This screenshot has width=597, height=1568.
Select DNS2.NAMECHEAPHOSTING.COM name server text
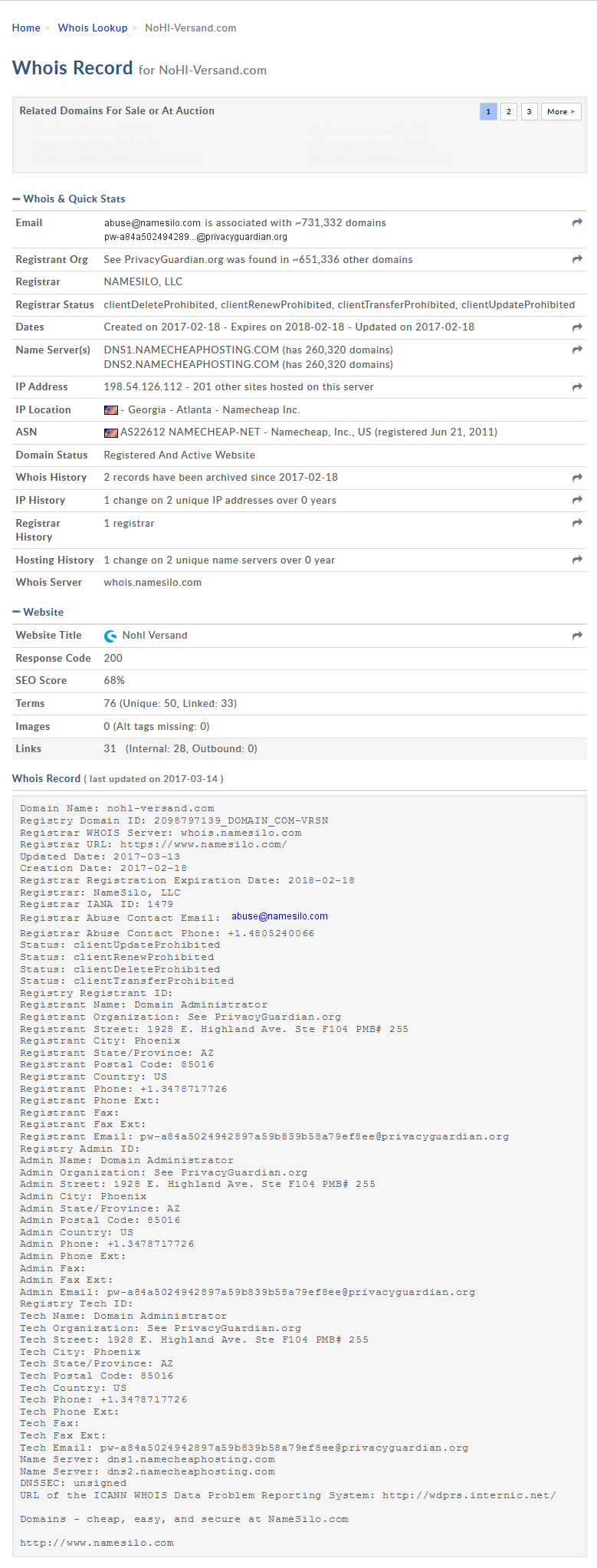(x=192, y=365)
